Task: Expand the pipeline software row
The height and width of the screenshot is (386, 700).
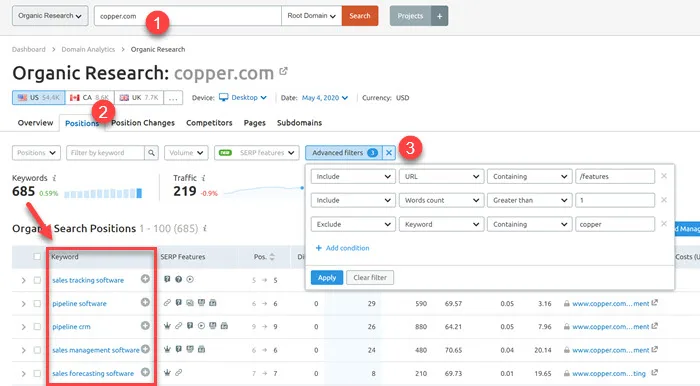Action: pos(23,303)
